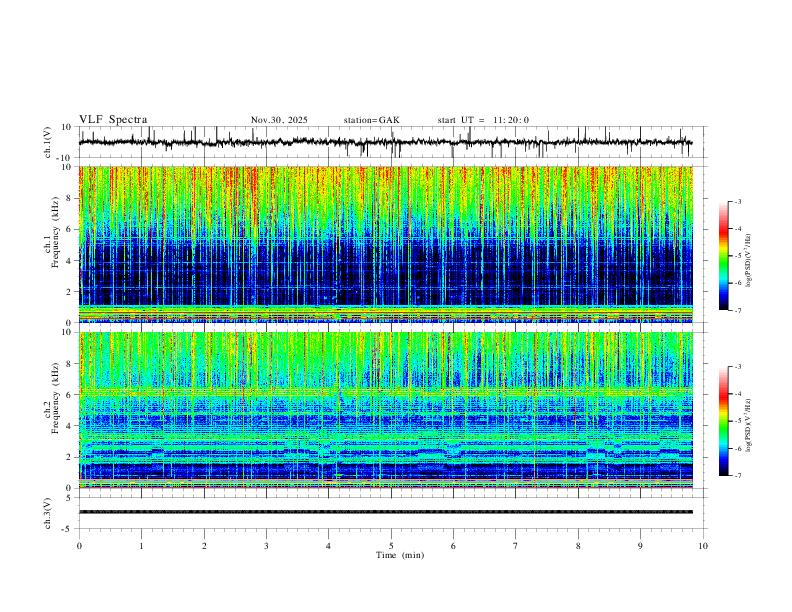Screen dimensions: 792x612
Task: Click the 'Time (min)' axis label
Action: pos(400,555)
